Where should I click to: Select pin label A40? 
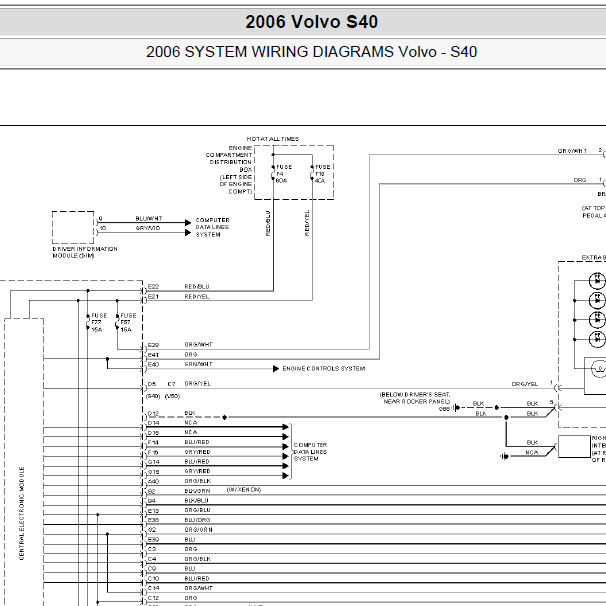[153, 482]
